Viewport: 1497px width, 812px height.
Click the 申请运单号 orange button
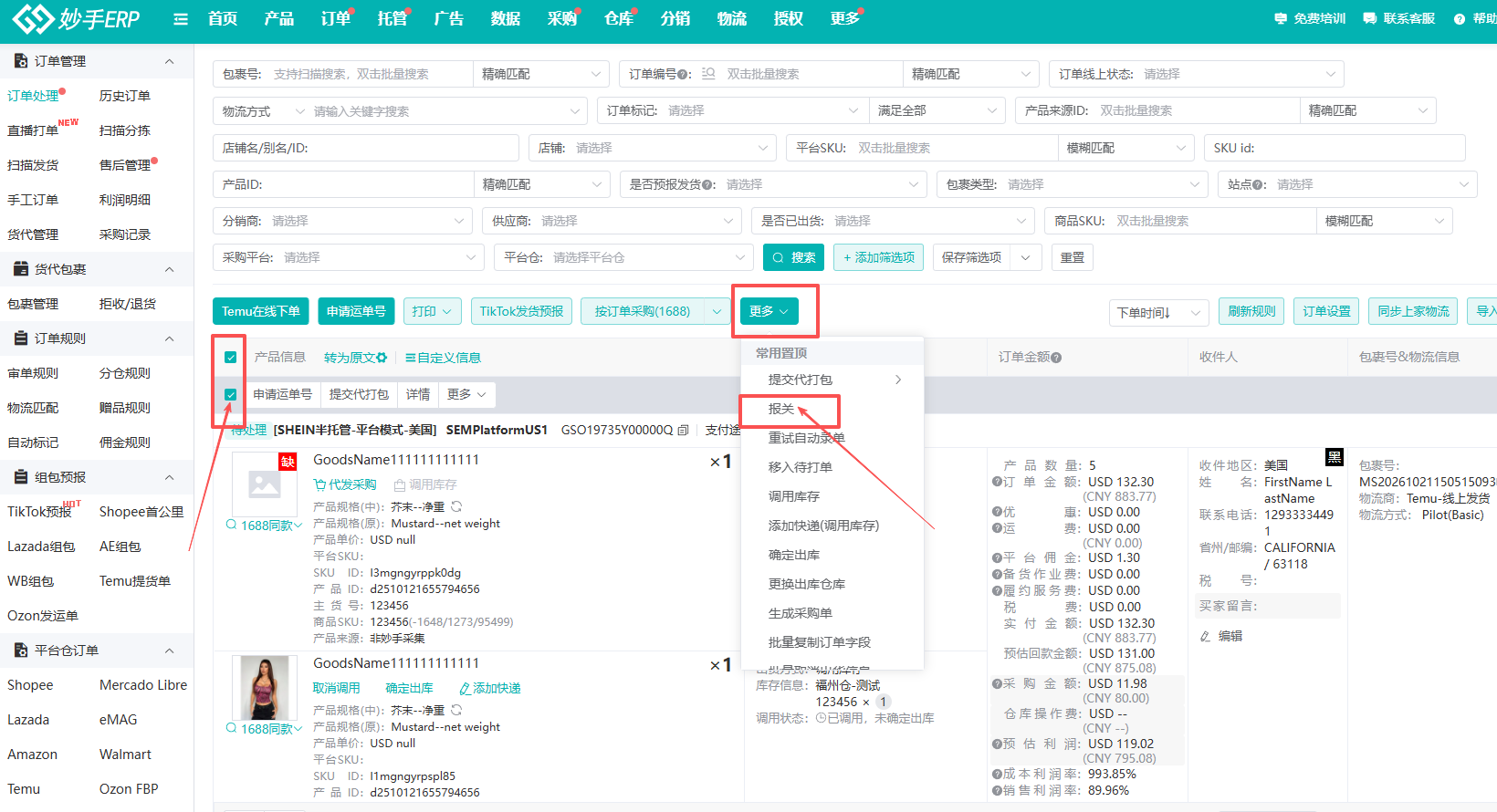(356, 311)
